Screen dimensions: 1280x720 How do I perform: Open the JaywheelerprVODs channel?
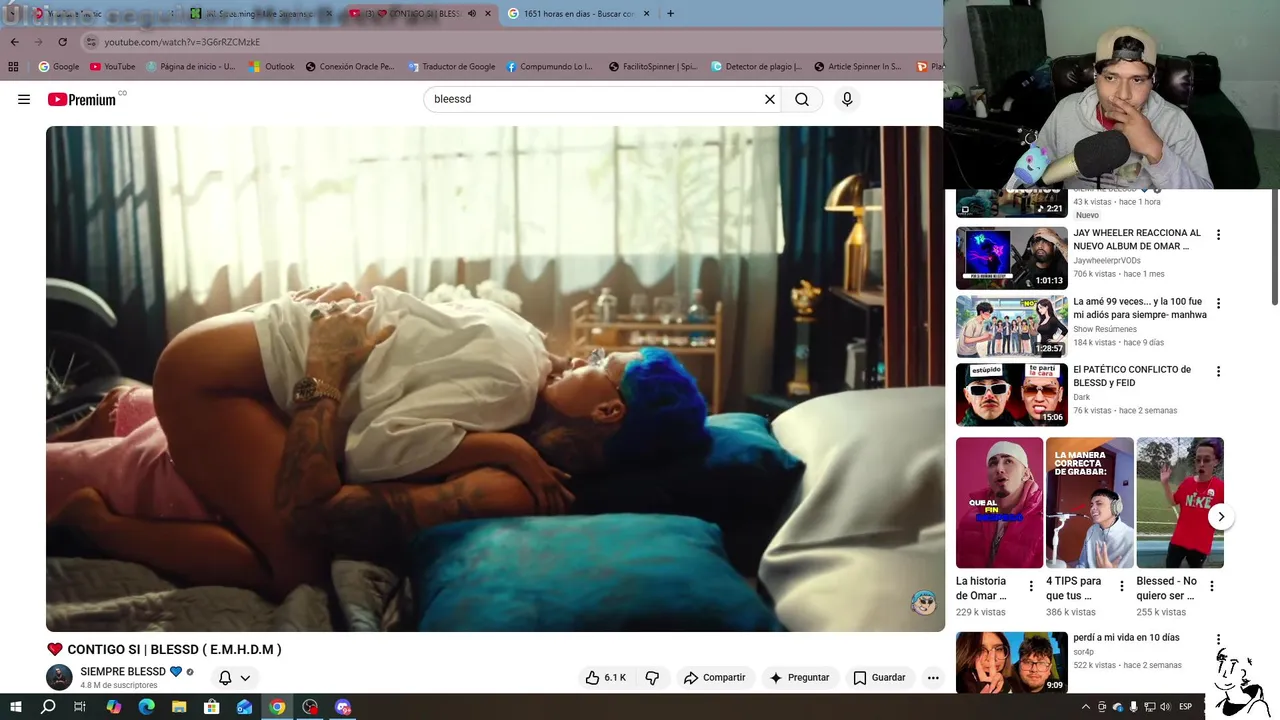pyautogui.click(x=1107, y=261)
